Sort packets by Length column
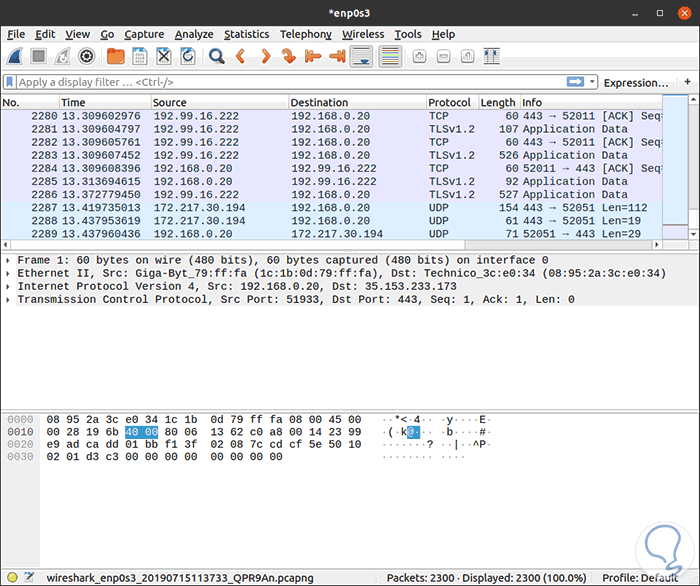Screen dimensions: 700x586 click(x=500, y=103)
